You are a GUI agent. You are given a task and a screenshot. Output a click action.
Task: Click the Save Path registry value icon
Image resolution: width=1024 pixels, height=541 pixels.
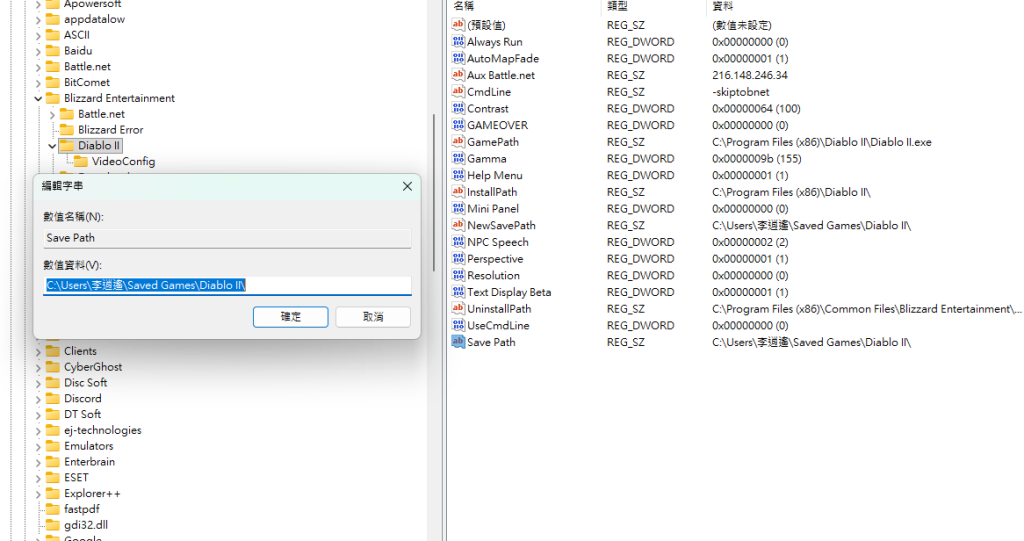pyautogui.click(x=458, y=342)
